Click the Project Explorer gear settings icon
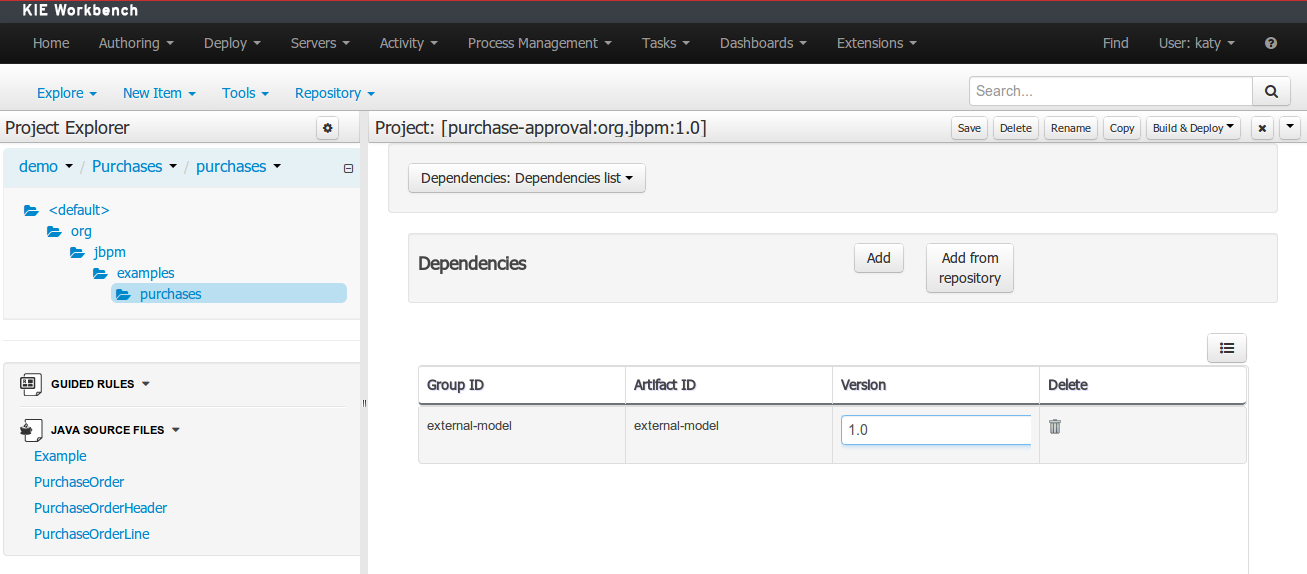The image size is (1307, 574). (x=328, y=128)
